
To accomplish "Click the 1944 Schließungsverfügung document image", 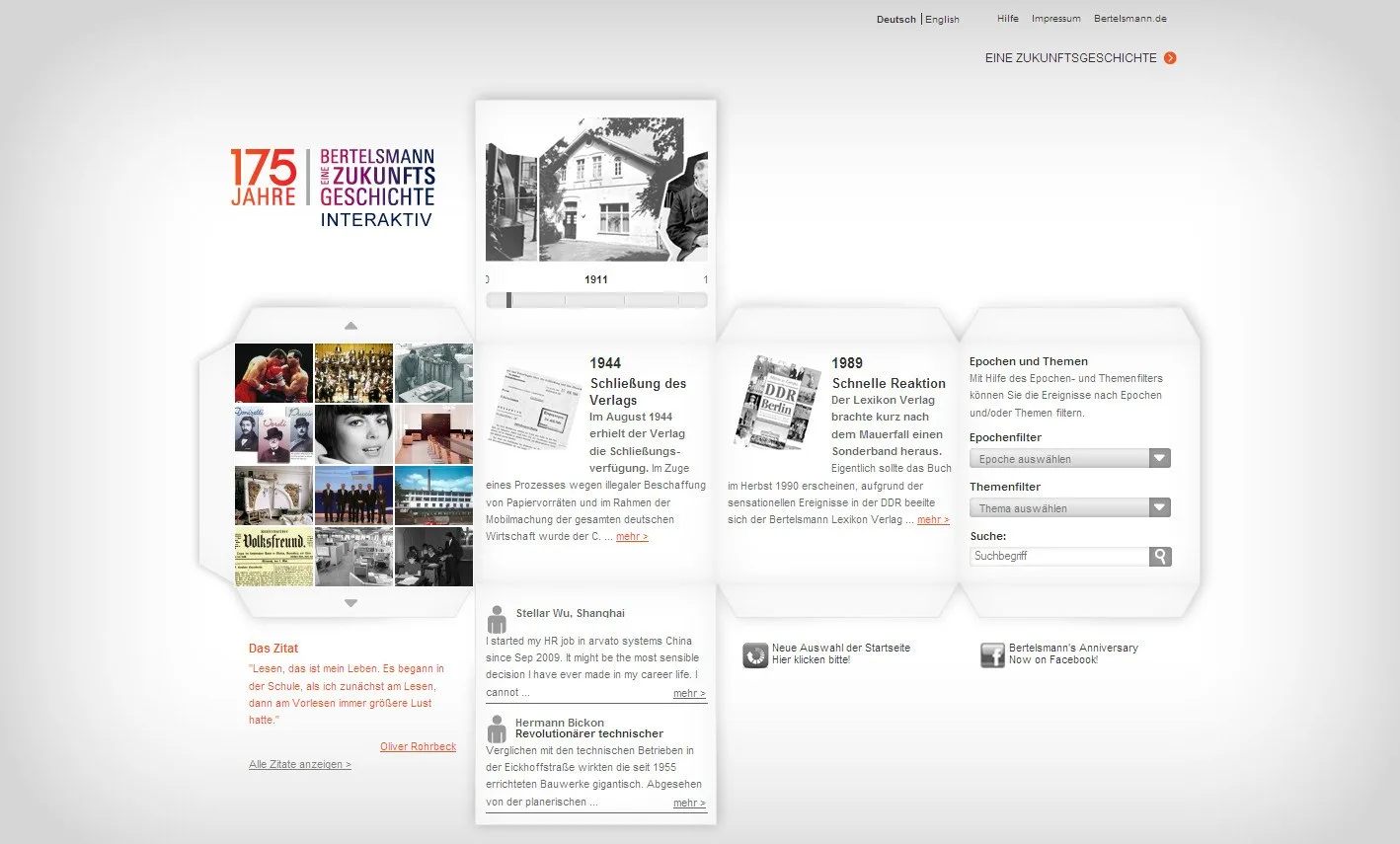I will (x=534, y=408).
